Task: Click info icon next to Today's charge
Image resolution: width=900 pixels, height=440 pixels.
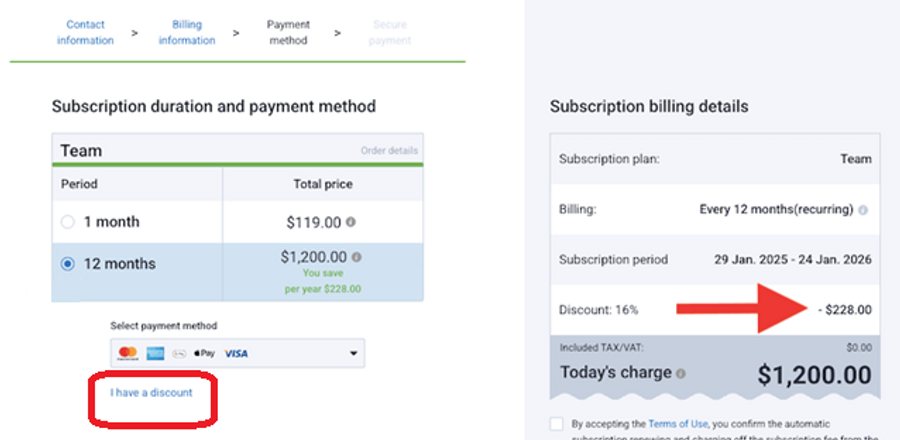Action: point(681,374)
